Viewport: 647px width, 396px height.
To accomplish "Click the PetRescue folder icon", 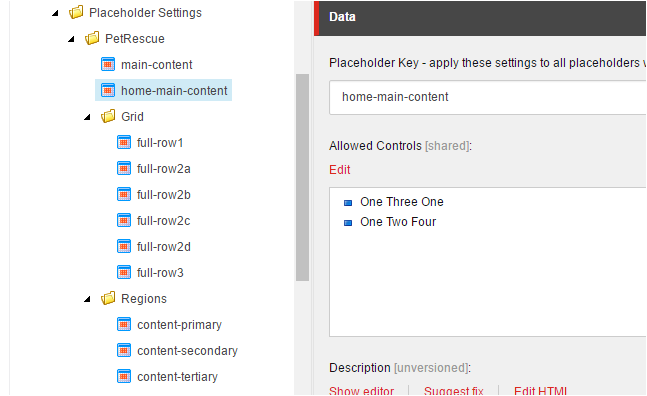I will click(92, 38).
